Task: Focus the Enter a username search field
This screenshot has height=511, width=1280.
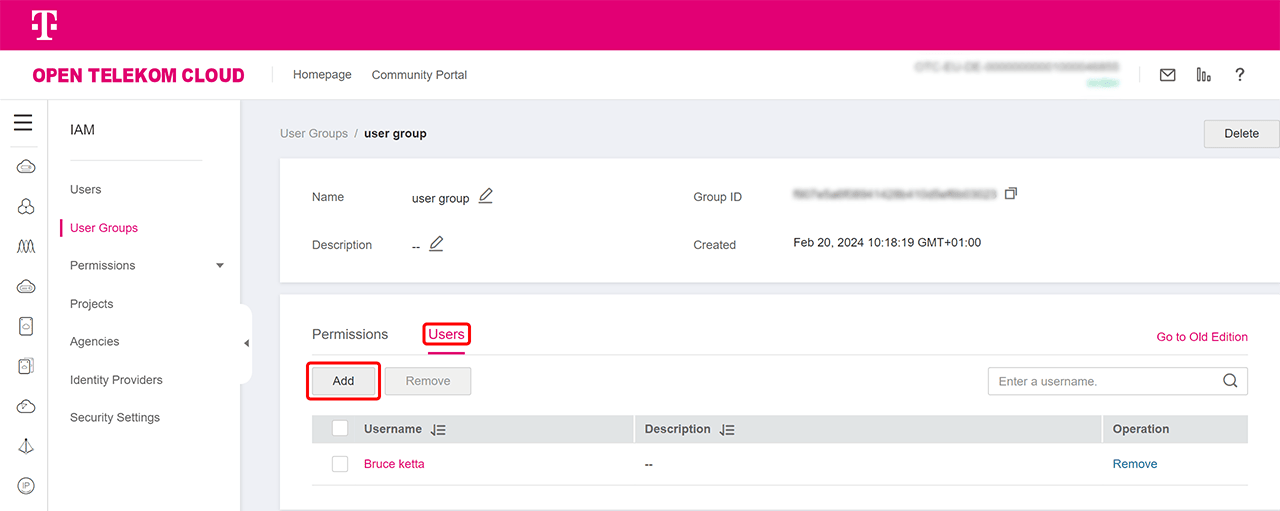Action: pyautogui.click(x=1100, y=381)
